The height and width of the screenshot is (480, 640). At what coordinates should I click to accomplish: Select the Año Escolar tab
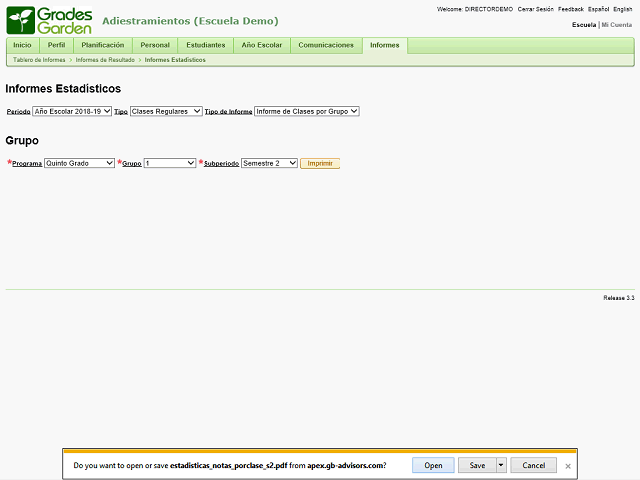click(x=262, y=45)
